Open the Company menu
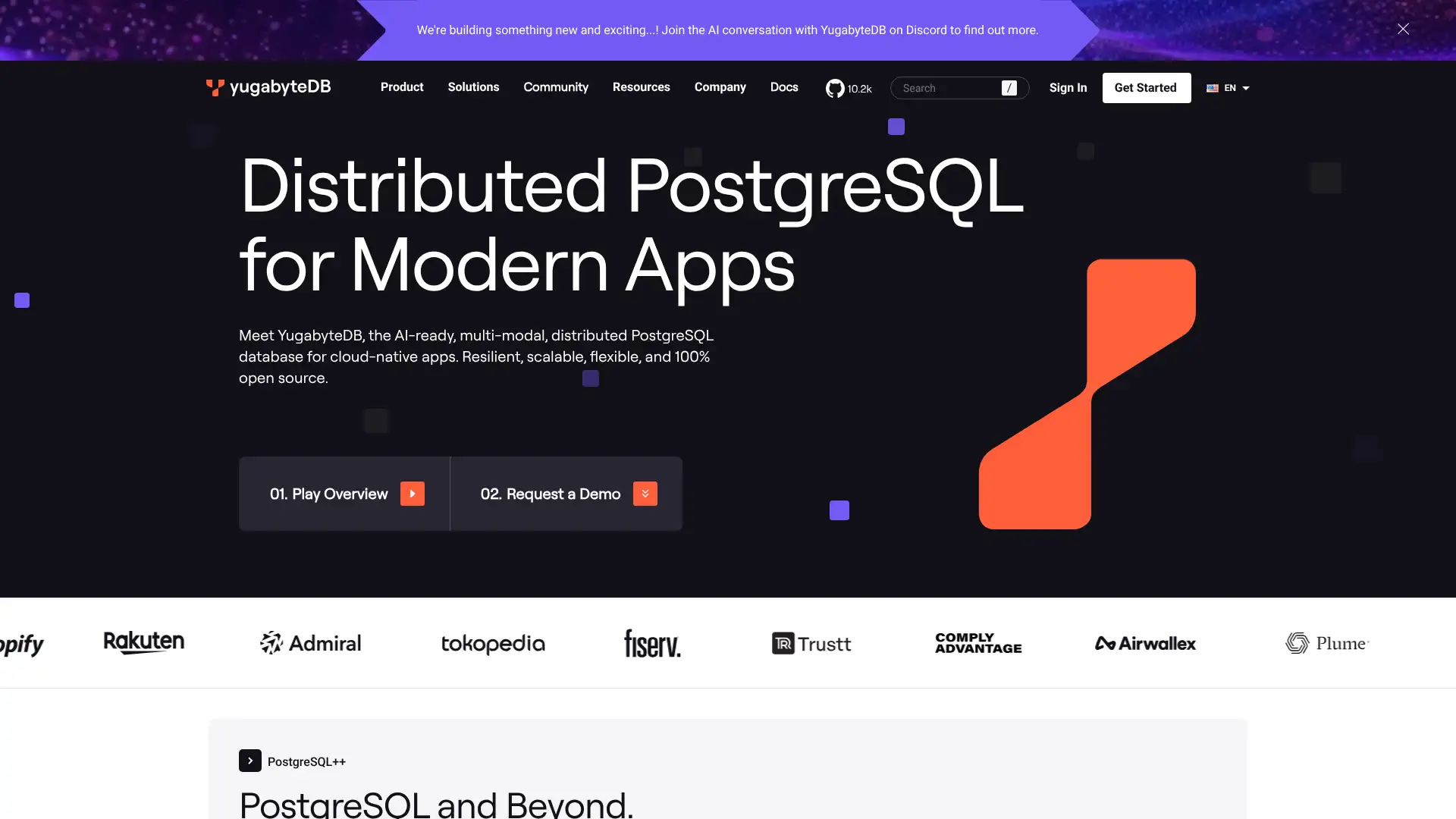This screenshot has width=1456, height=819. pos(720,87)
